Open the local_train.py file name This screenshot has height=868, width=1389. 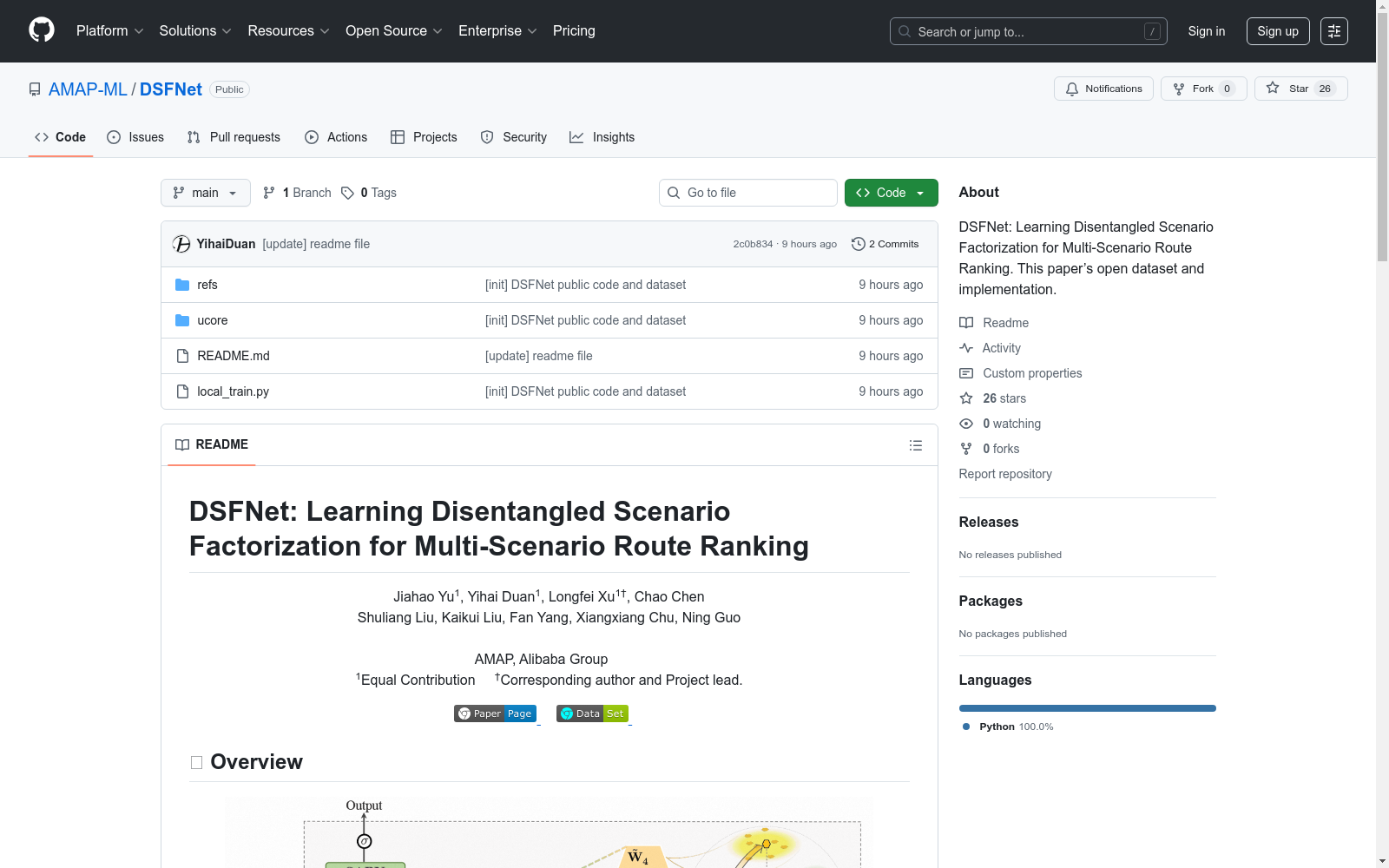click(234, 391)
